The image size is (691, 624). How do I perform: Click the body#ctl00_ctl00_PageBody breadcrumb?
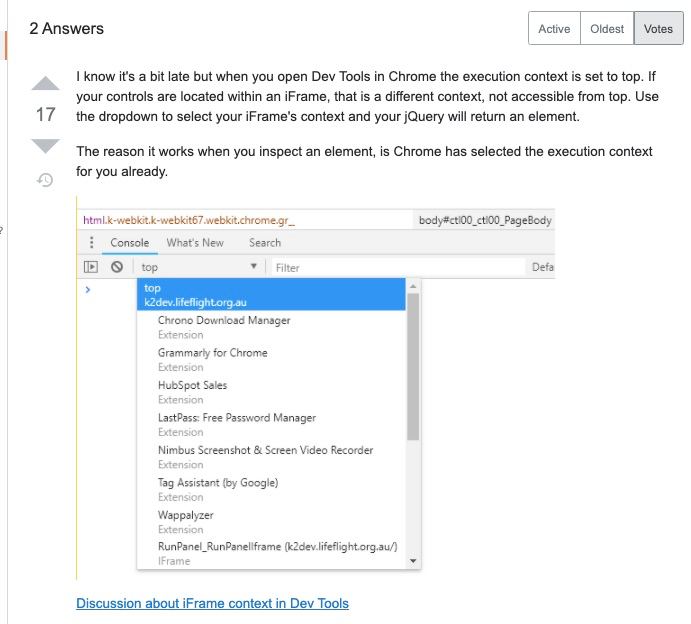pyautogui.click(x=485, y=220)
